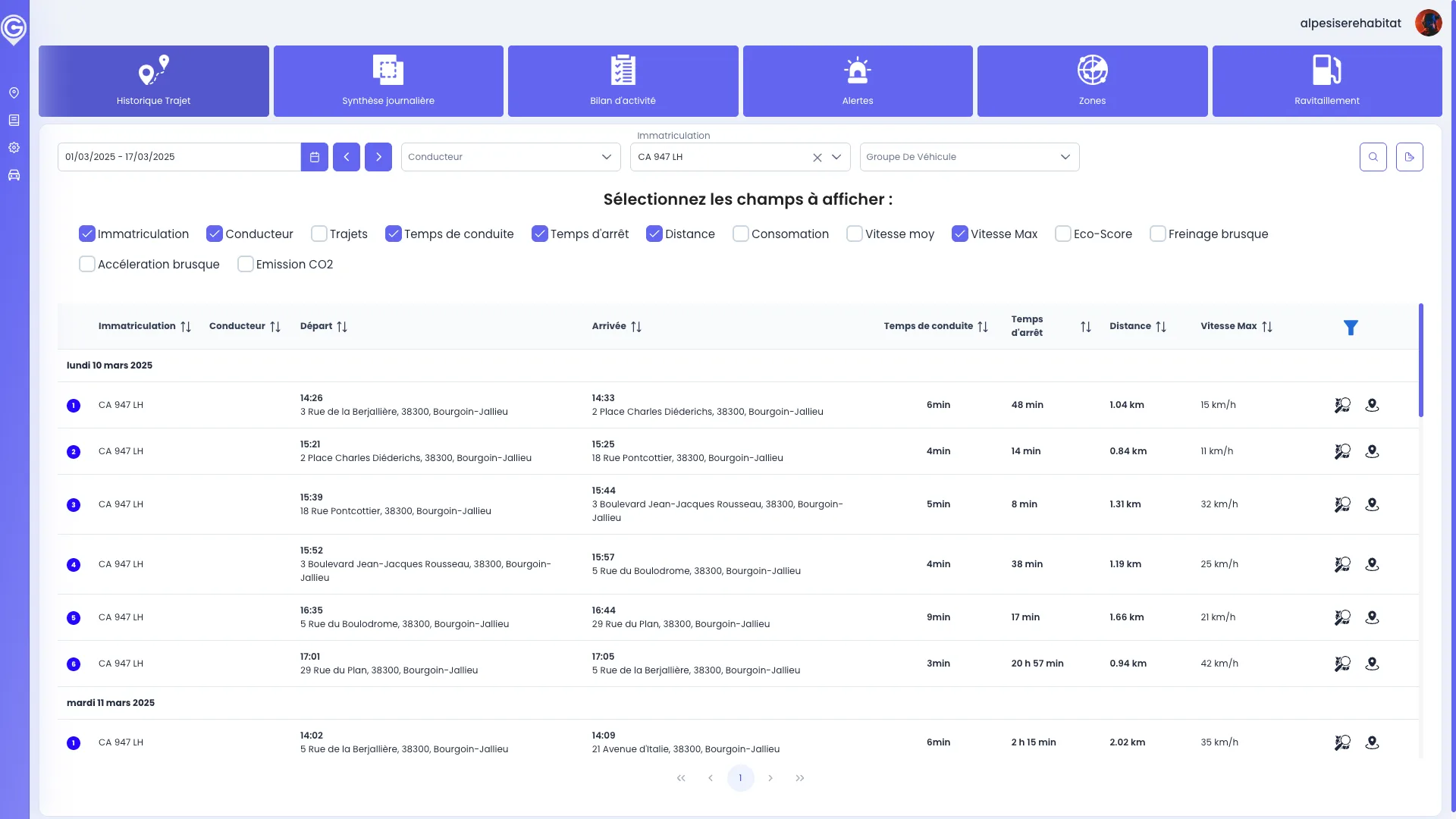Click the blue filter funnel icon
The width and height of the screenshot is (1456, 819).
[x=1351, y=328]
